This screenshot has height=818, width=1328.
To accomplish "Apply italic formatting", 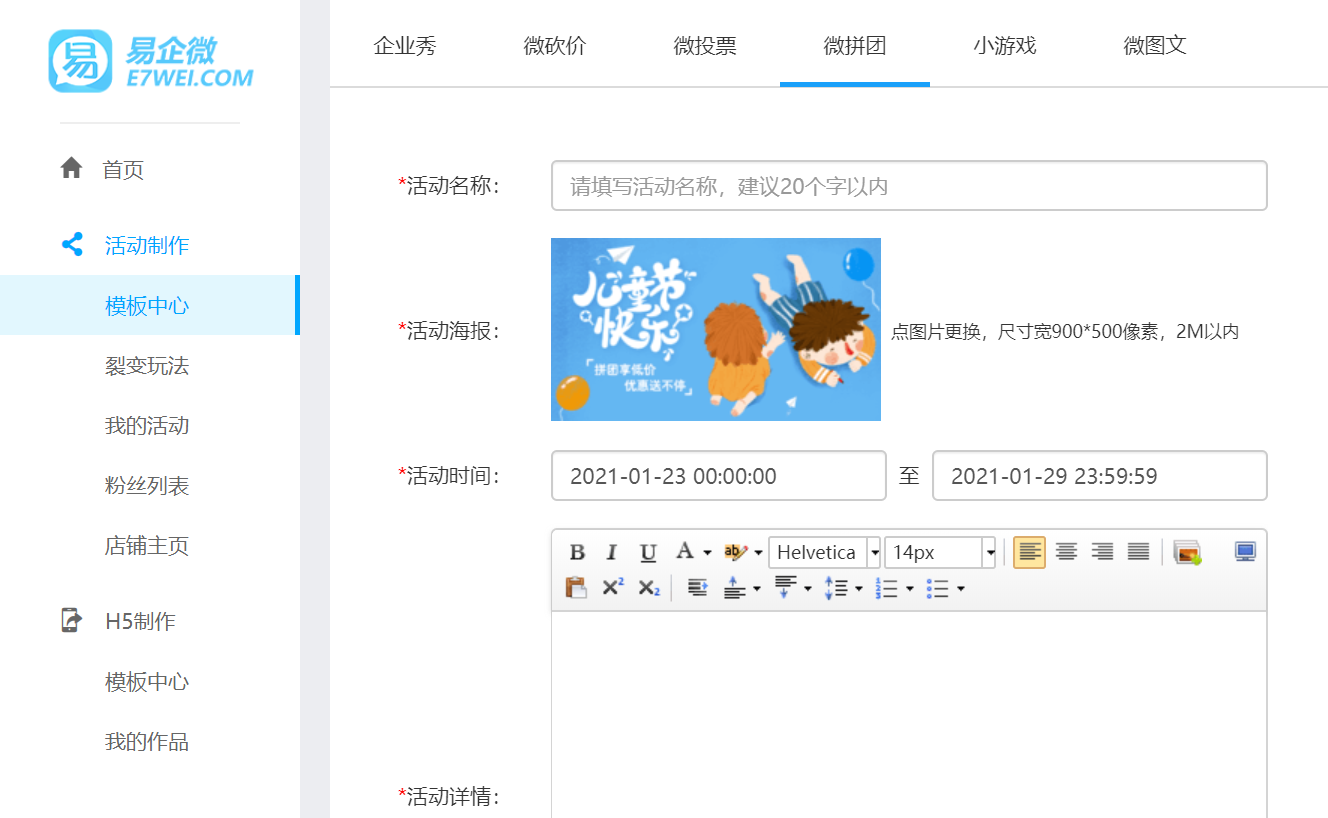I will [x=611, y=551].
